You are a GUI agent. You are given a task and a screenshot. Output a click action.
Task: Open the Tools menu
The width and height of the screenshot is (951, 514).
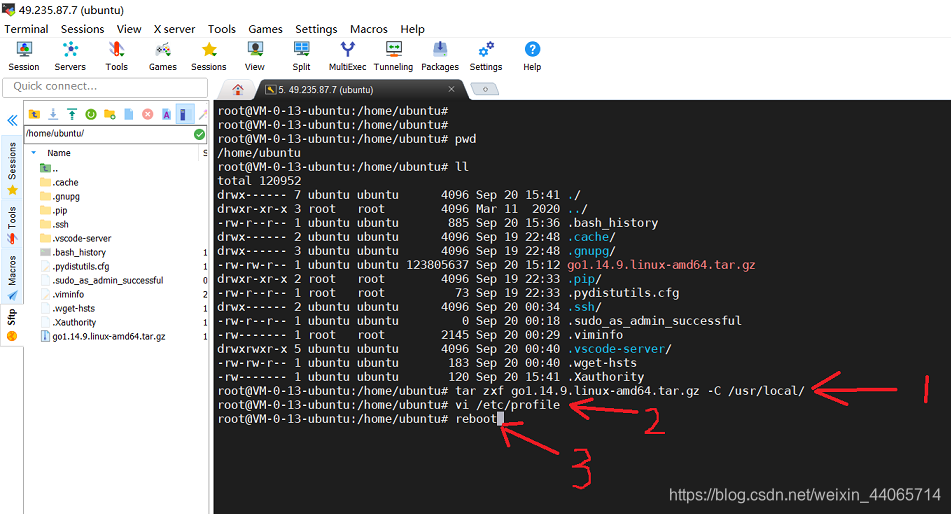(x=221, y=29)
